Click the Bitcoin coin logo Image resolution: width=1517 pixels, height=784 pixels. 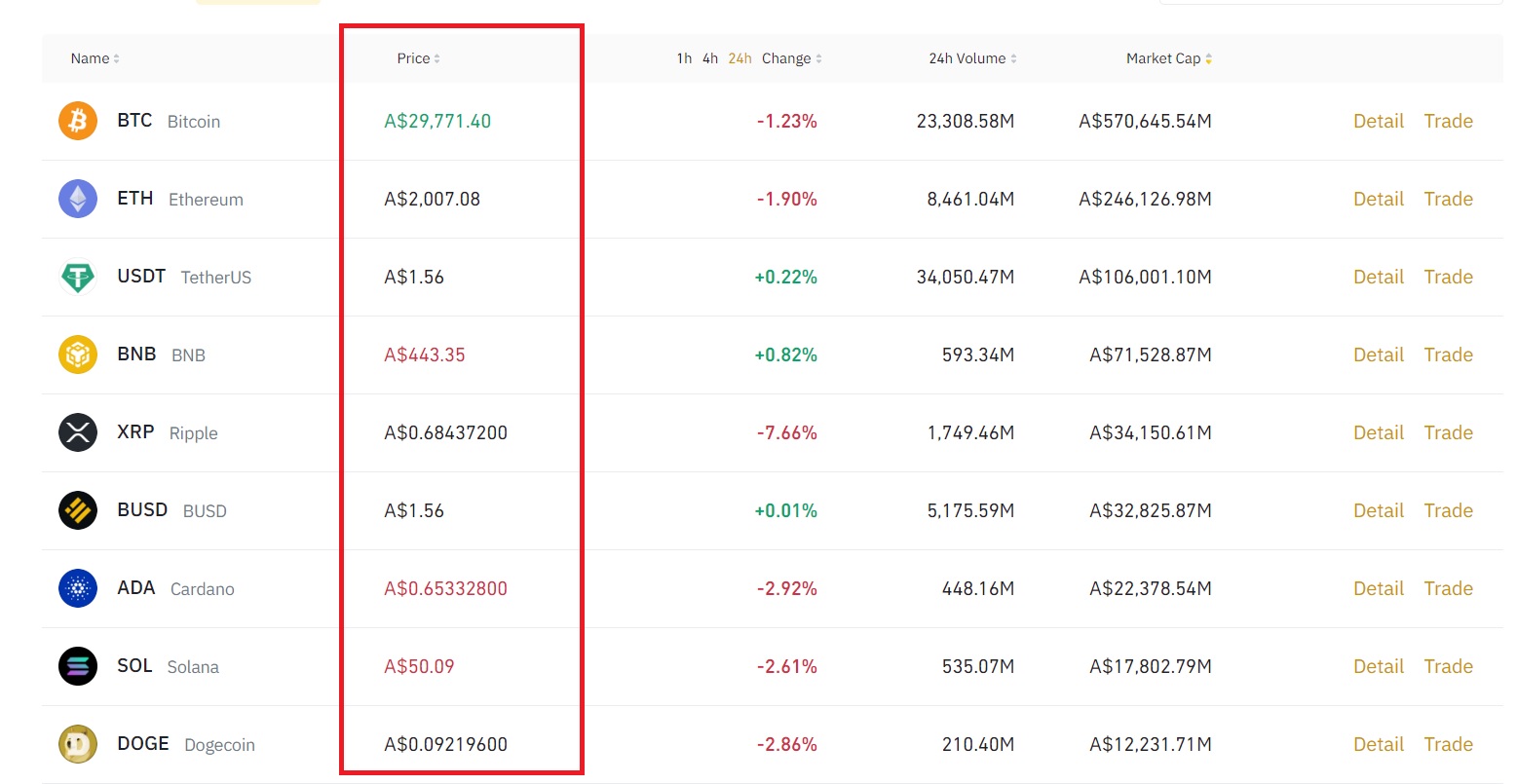(78, 121)
